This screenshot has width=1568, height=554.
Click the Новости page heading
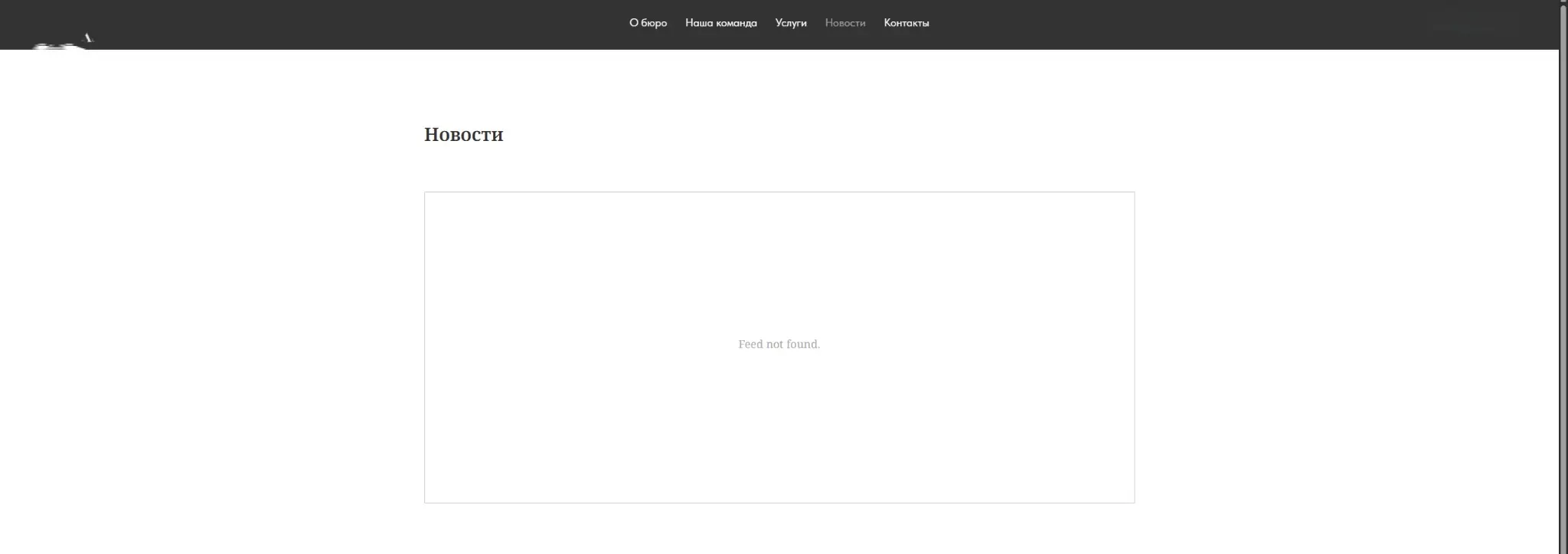tap(464, 134)
